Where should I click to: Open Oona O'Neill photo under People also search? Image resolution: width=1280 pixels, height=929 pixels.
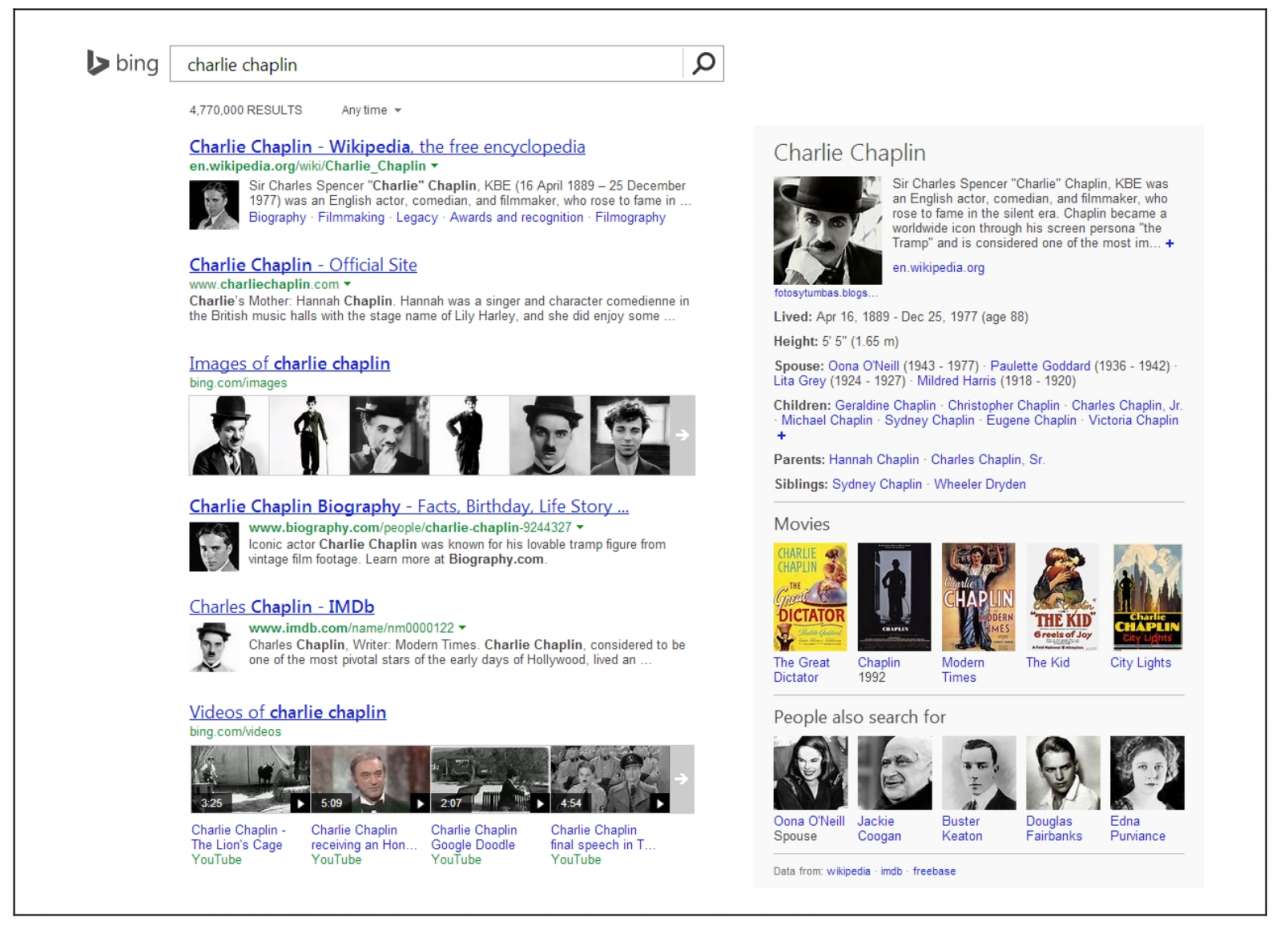coord(811,773)
